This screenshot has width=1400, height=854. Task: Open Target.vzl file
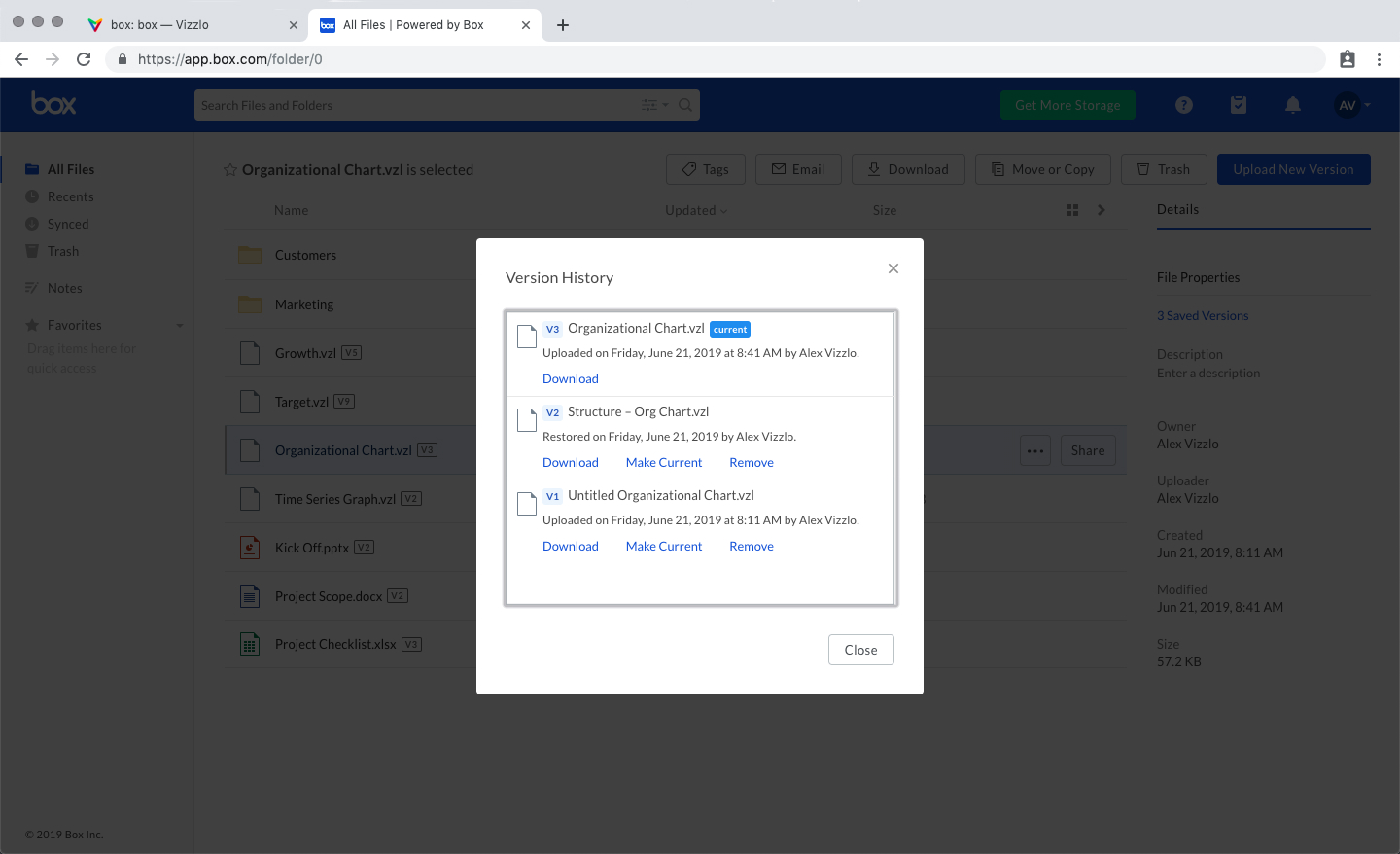click(x=301, y=402)
